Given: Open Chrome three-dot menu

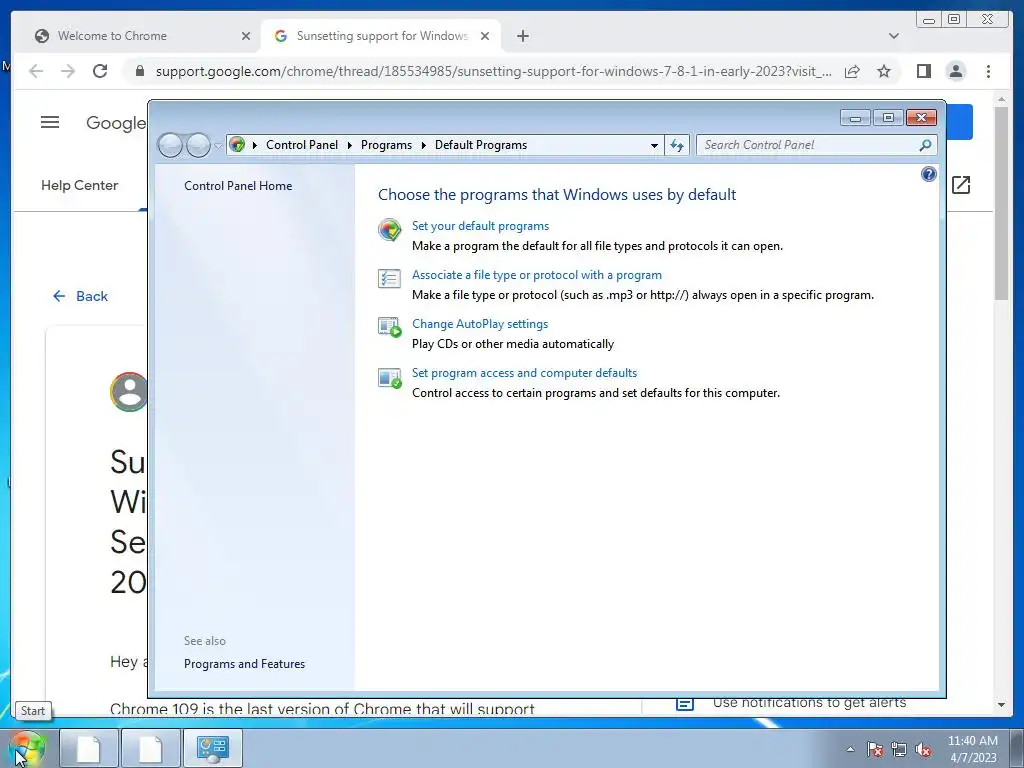Looking at the screenshot, I should click(988, 71).
